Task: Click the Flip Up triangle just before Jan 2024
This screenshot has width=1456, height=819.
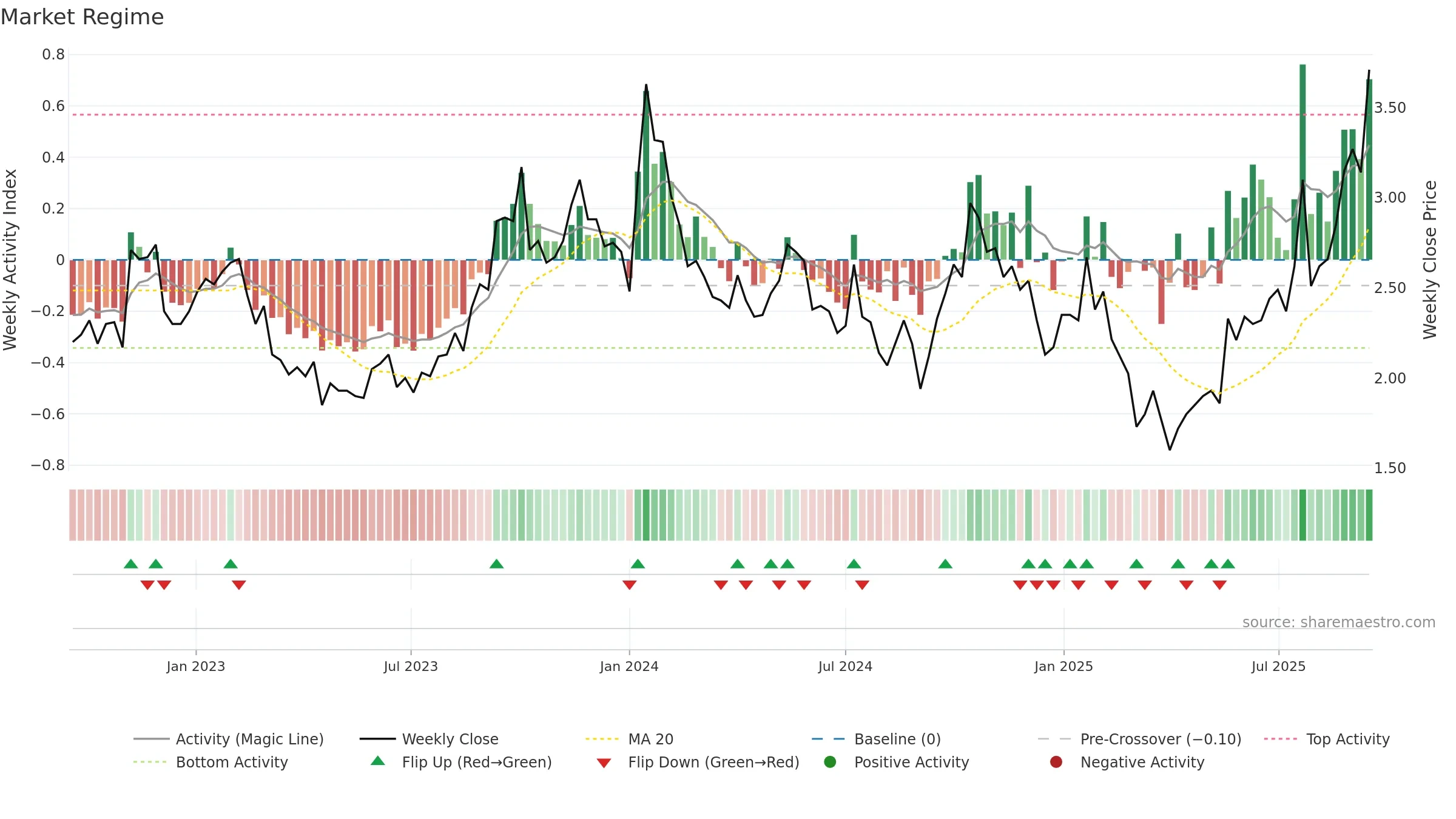Action: coord(638,564)
